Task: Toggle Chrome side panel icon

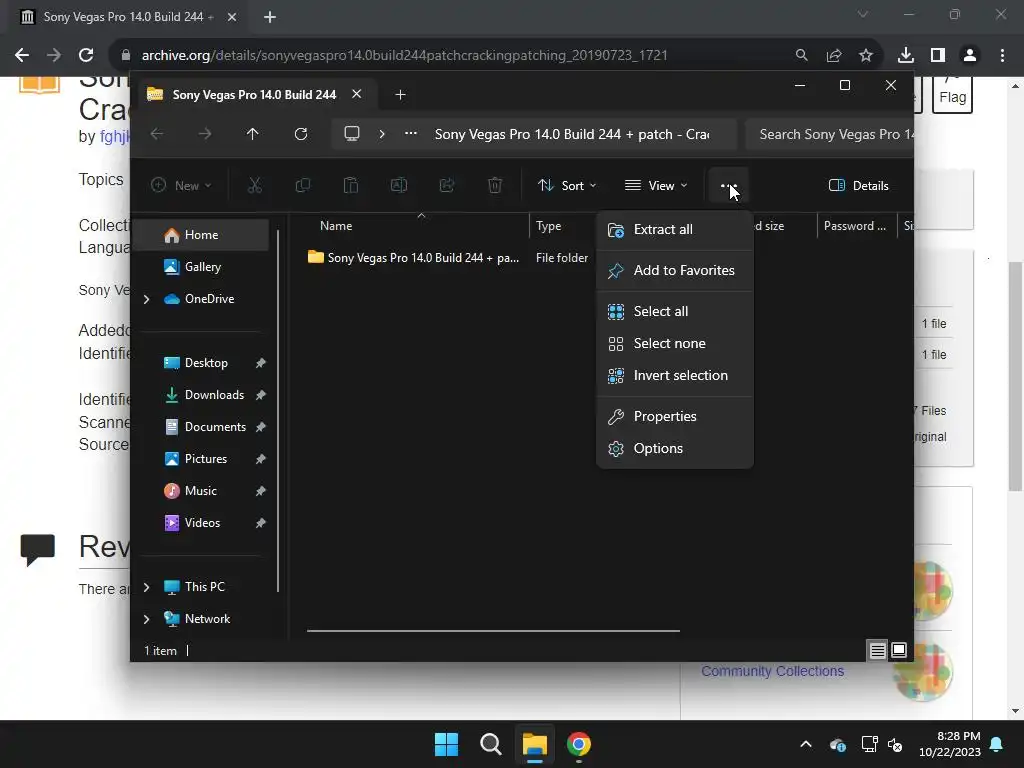Action: coord(937,56)
